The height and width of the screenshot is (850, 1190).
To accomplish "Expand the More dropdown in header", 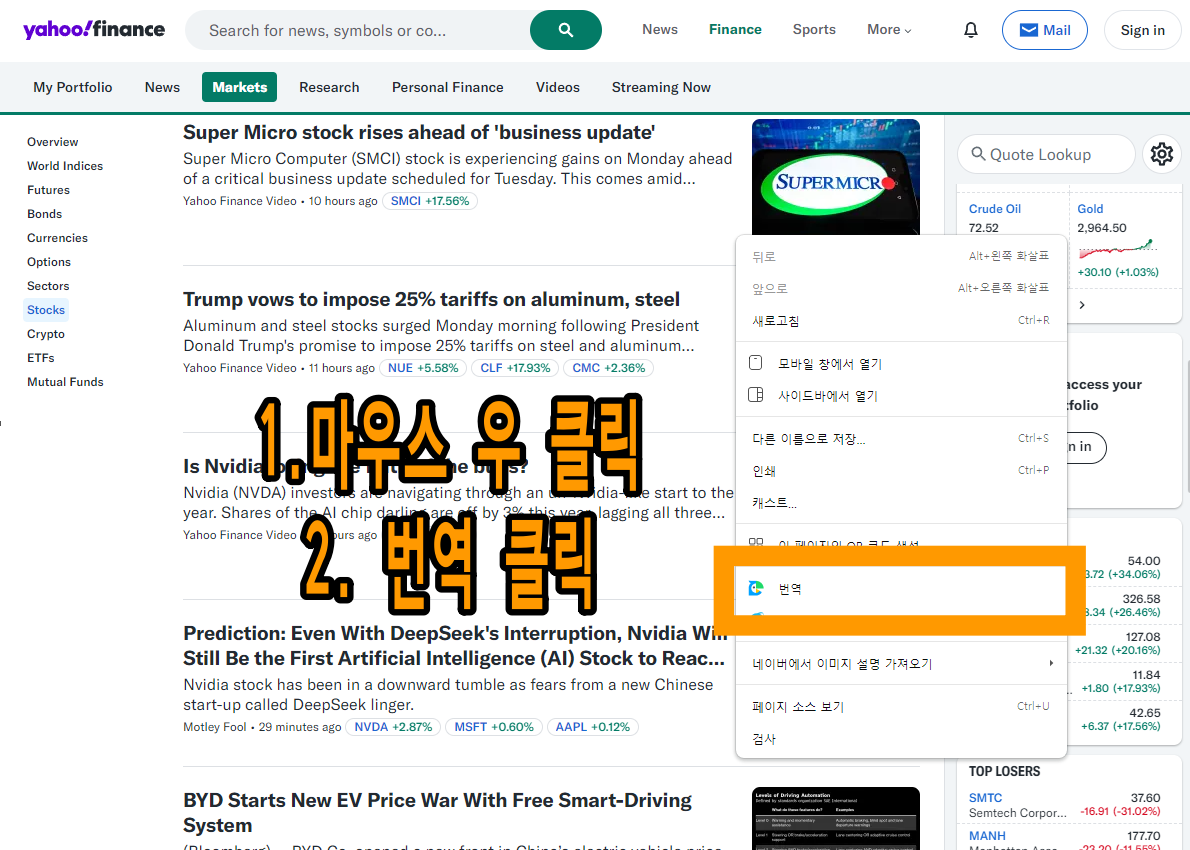I will tap(889, 30).
